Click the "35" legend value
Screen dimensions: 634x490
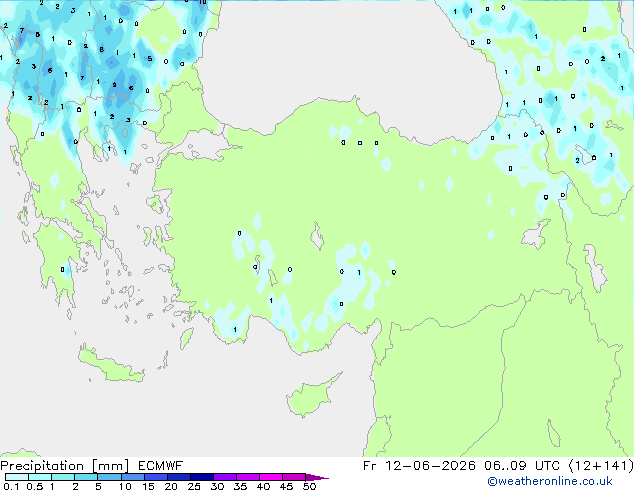[x=240, y=486]
